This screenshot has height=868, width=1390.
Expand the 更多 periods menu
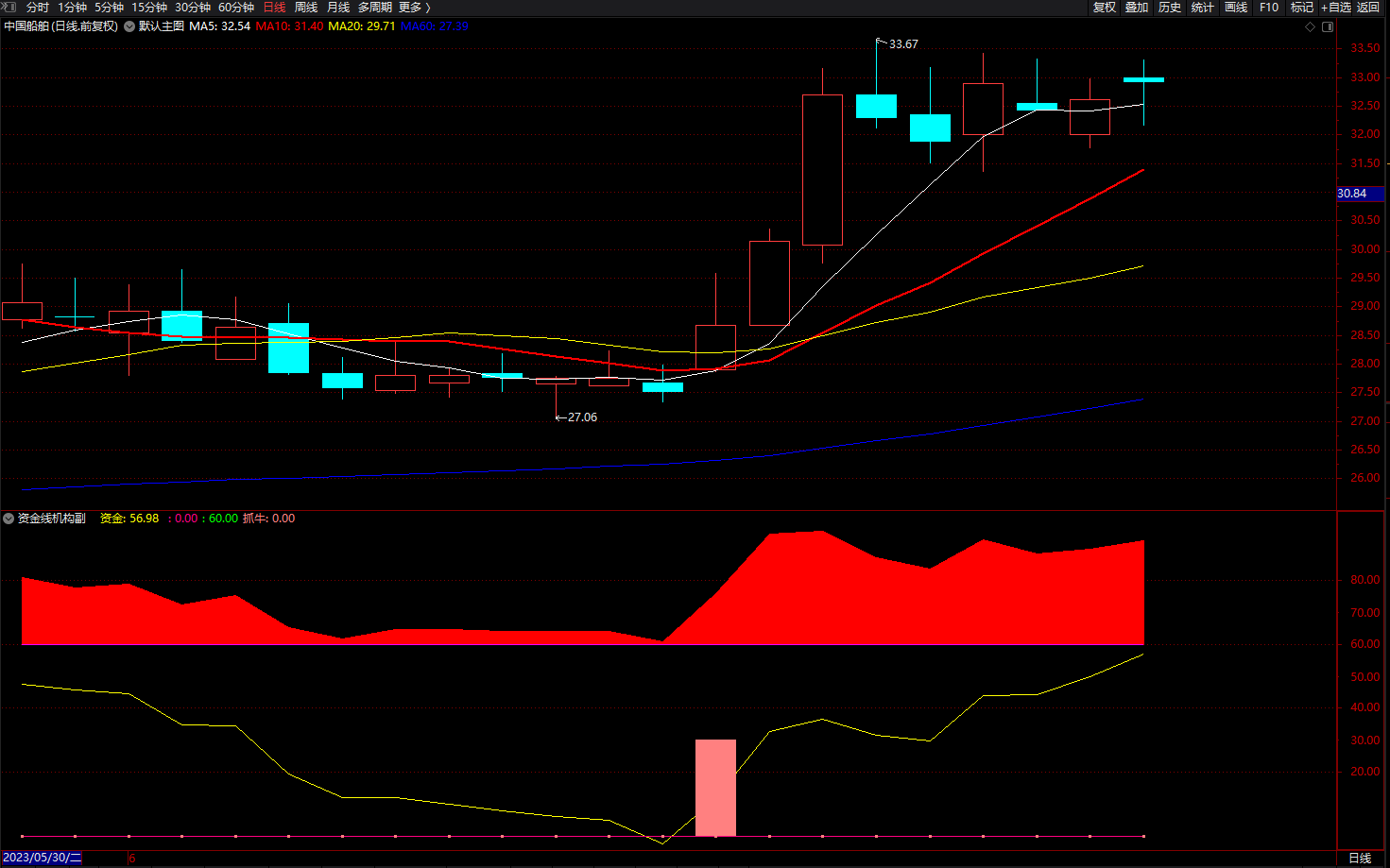(415, 8)
